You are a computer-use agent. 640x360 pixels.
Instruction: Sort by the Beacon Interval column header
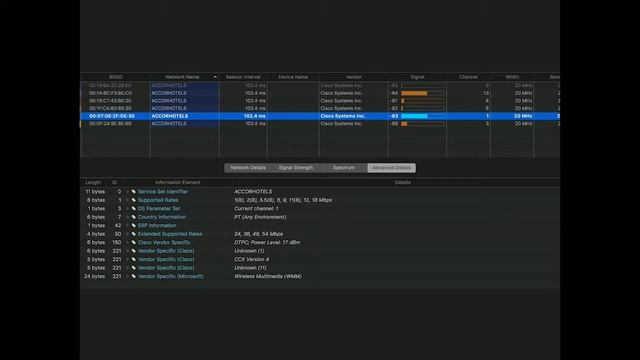click(243, 77)
